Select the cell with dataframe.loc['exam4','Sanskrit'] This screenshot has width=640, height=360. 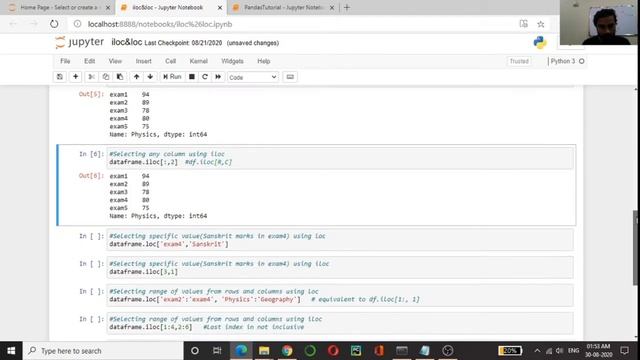click(x=340, y=240)
